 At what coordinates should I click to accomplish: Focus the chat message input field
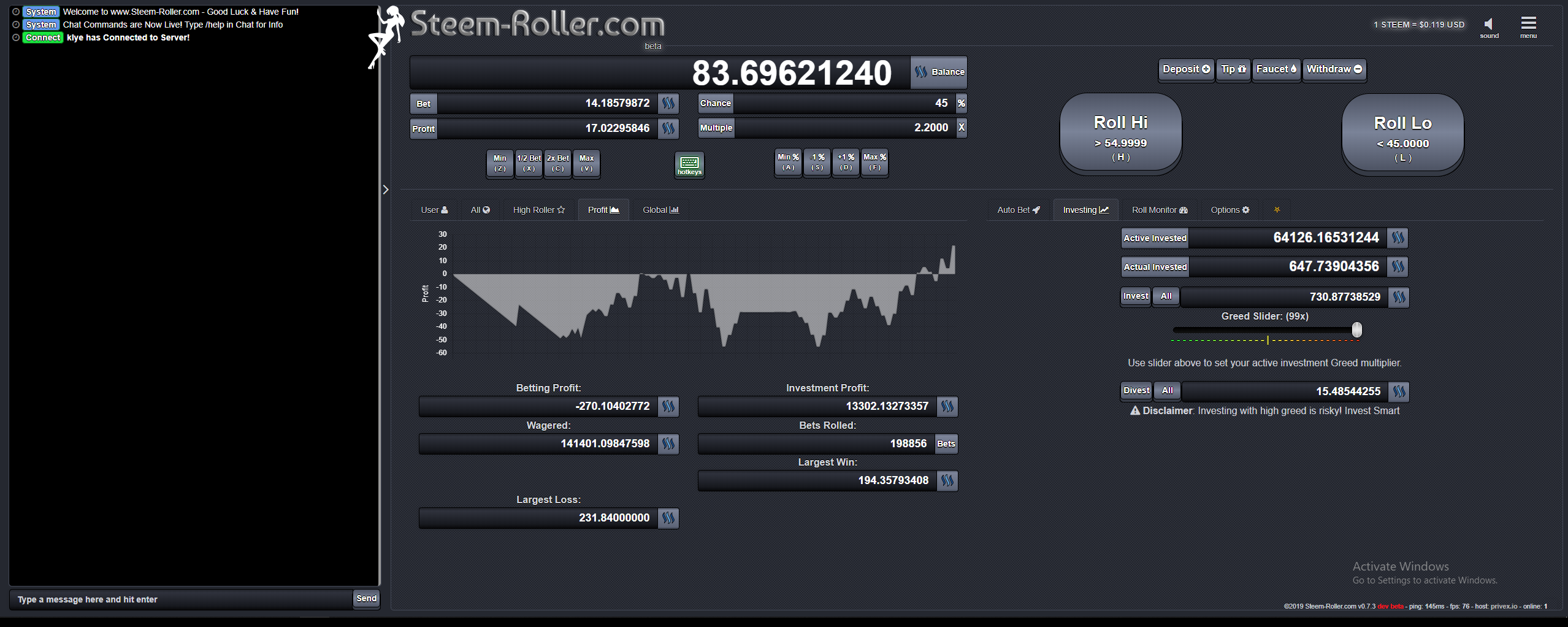(180, 599)
